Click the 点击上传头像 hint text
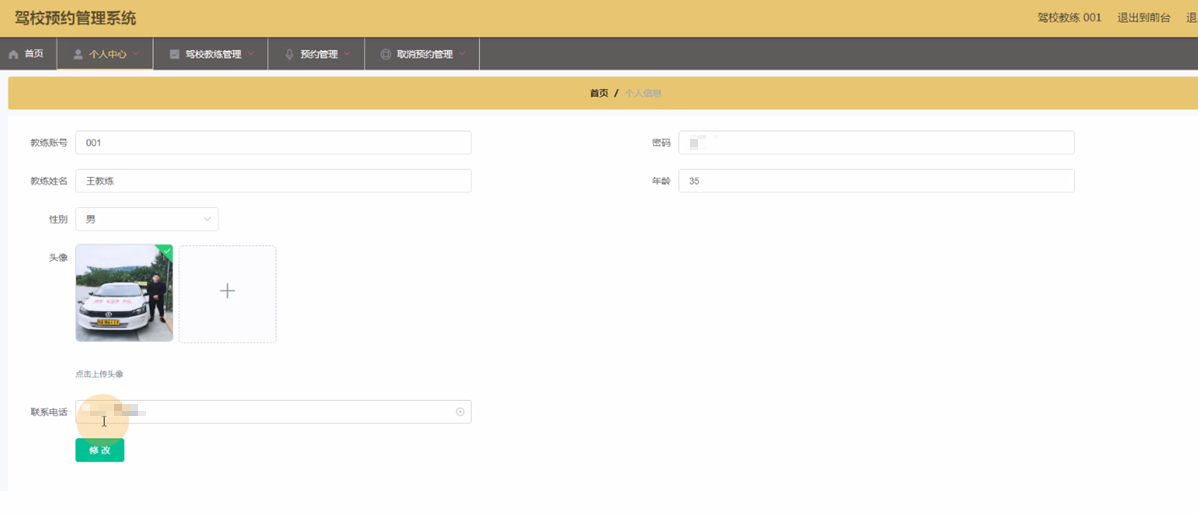Viewport: 1198px width, 516px height. click(x=99, y=374)
